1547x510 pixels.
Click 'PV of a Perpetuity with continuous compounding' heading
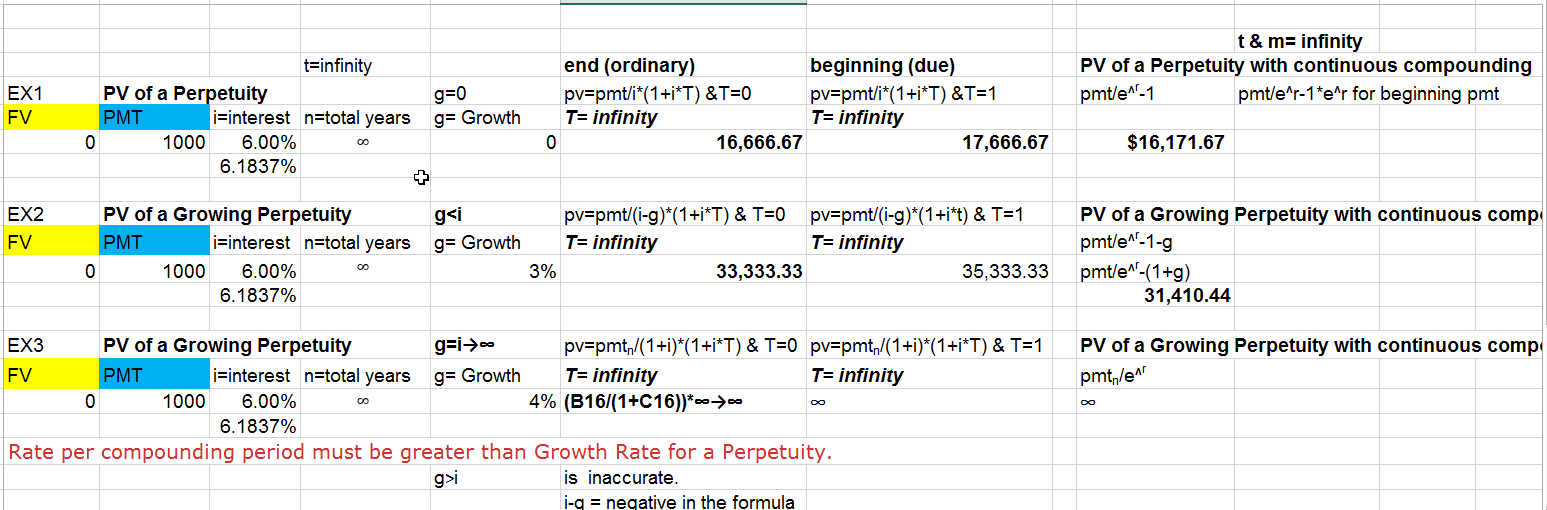pyautogui.click(x=1305, y=66)
